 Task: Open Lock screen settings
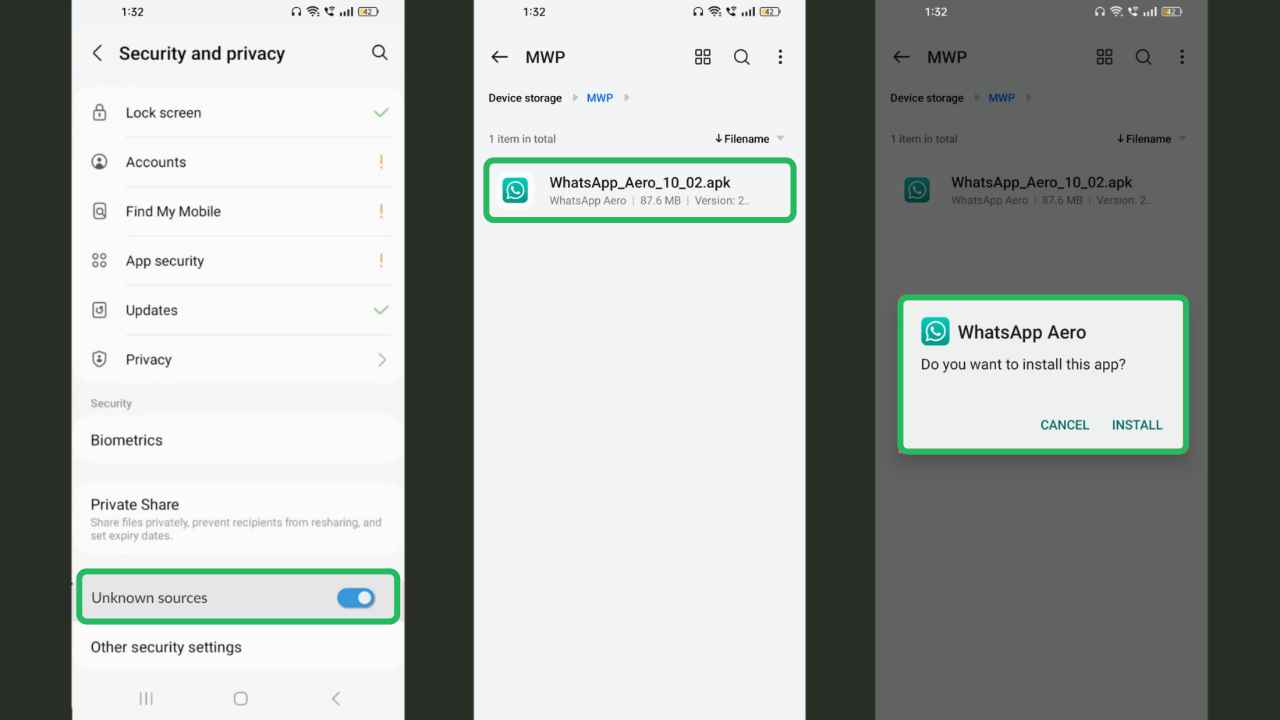[x=238, y=113]
